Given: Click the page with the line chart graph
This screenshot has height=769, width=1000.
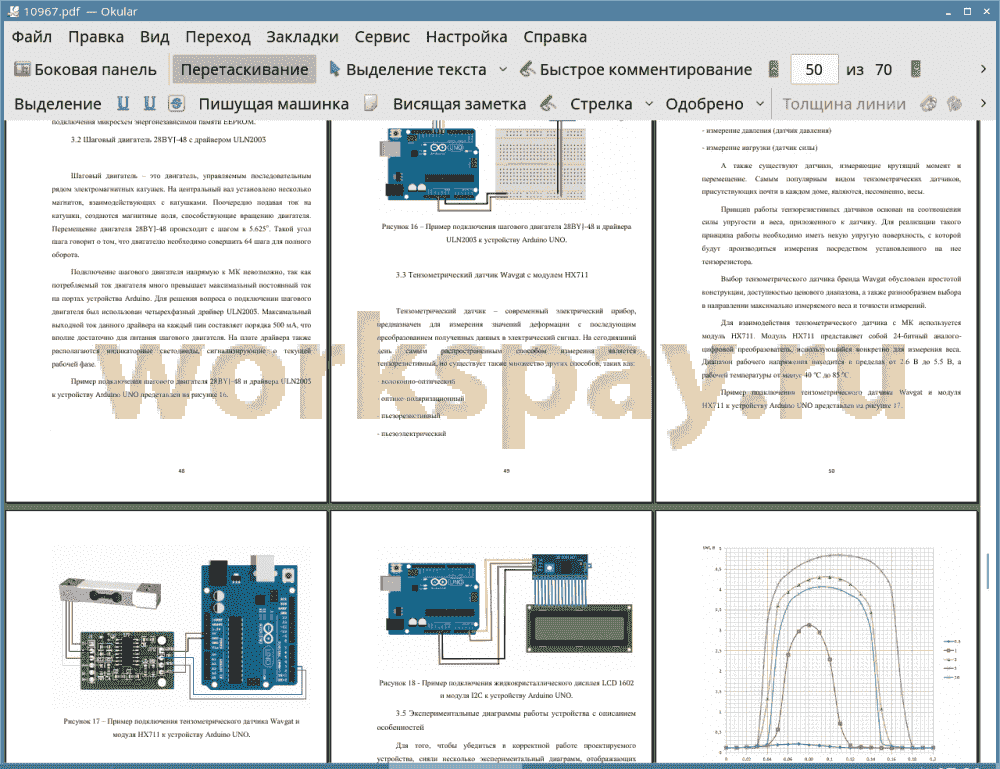Looking at the screenshot, I should [816, 636].
